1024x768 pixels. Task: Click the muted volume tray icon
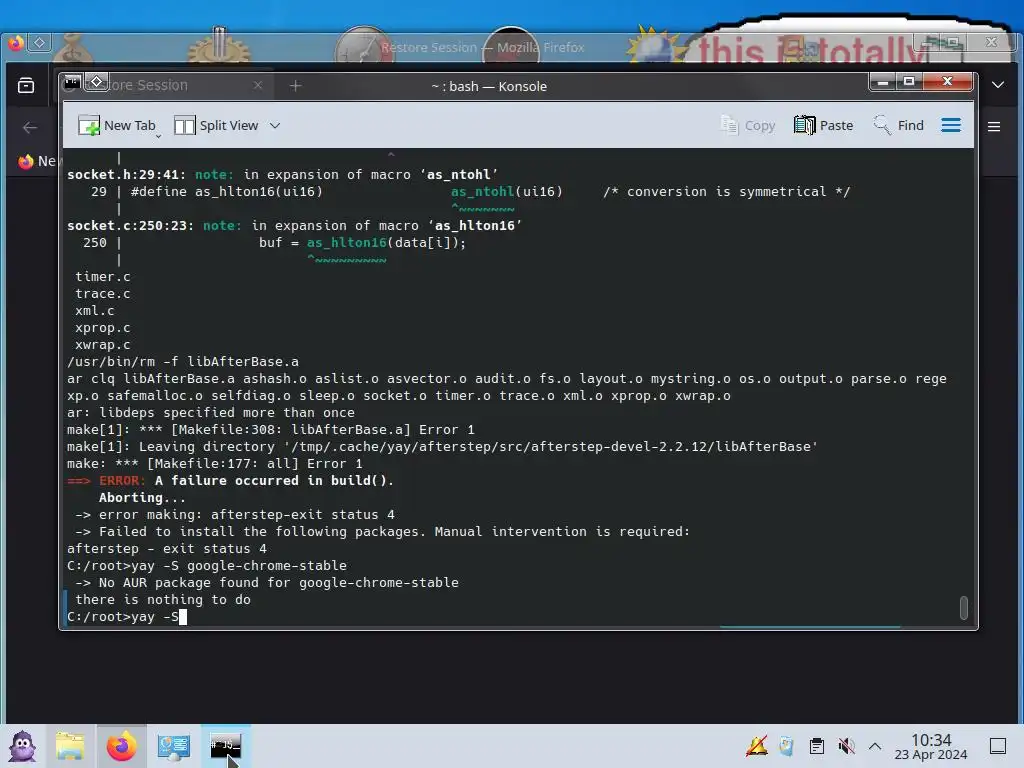(846, 746)
